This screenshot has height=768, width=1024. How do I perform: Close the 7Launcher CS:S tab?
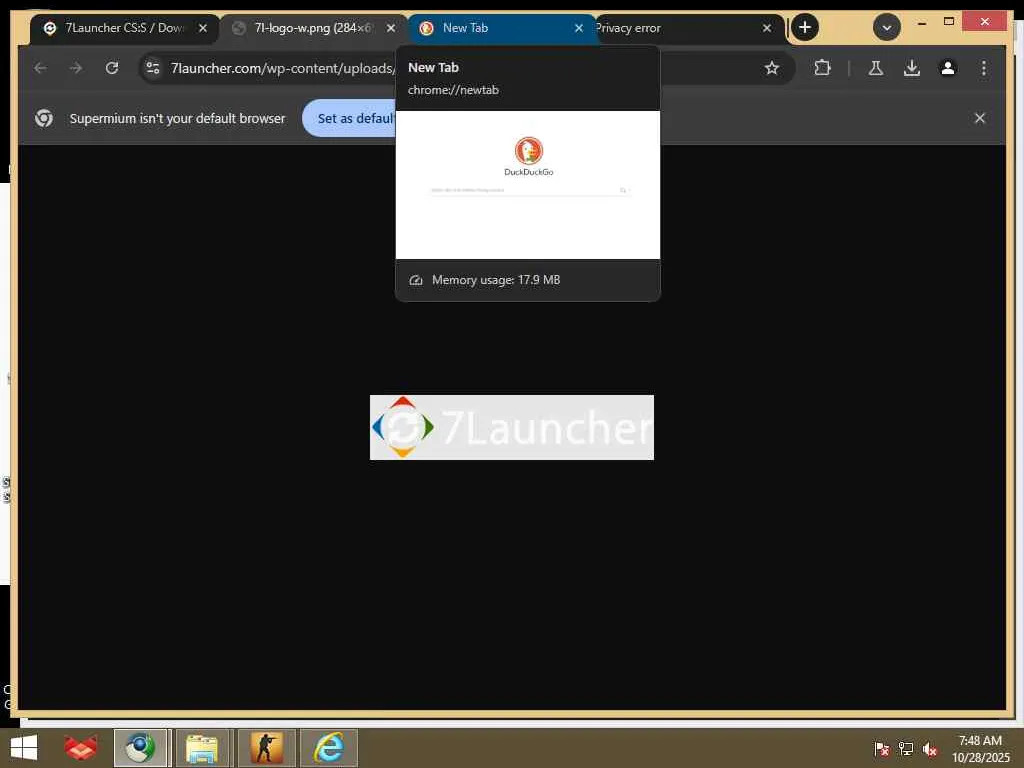pyautogui.click(x=203, y=28)
